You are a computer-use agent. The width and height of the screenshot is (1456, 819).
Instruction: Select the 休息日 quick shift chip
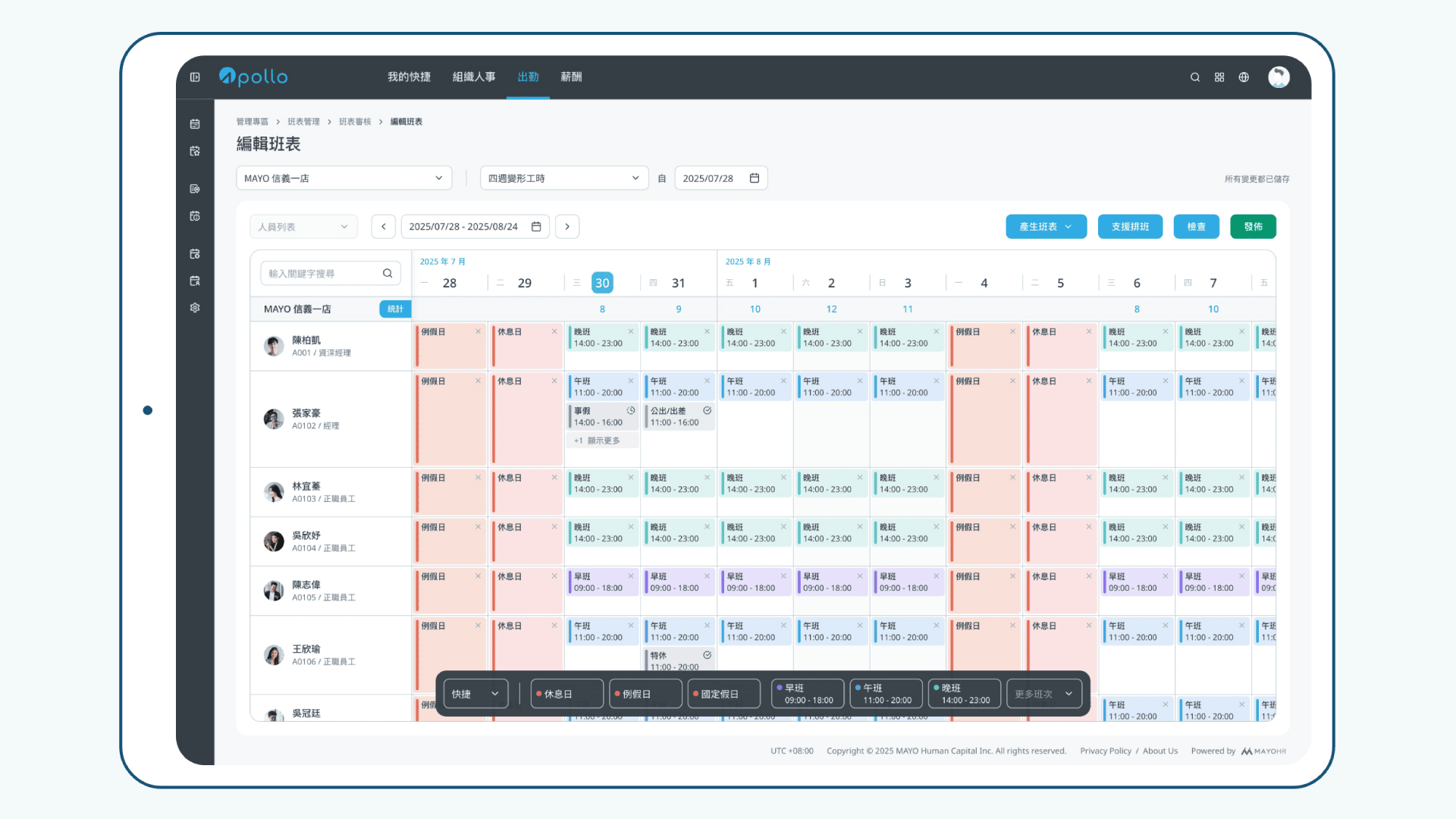[566, 694]
